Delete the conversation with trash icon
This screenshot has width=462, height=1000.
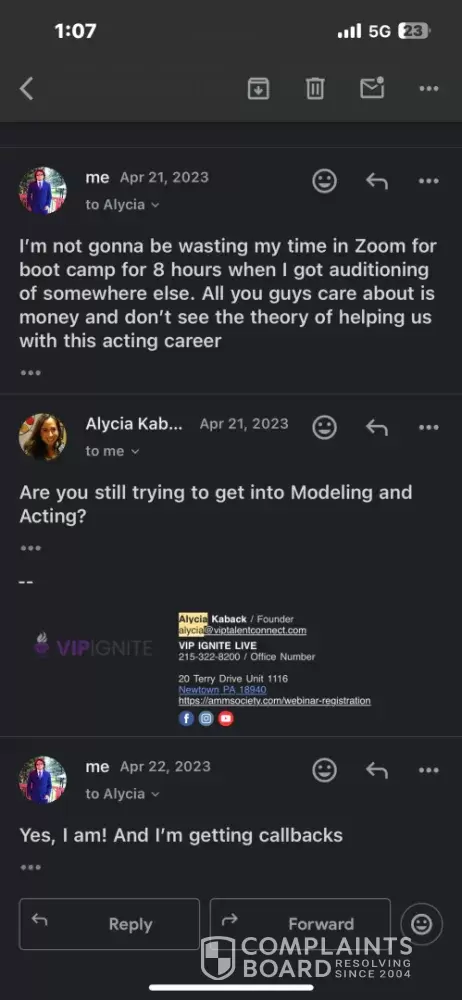click(x=315, y=89)
